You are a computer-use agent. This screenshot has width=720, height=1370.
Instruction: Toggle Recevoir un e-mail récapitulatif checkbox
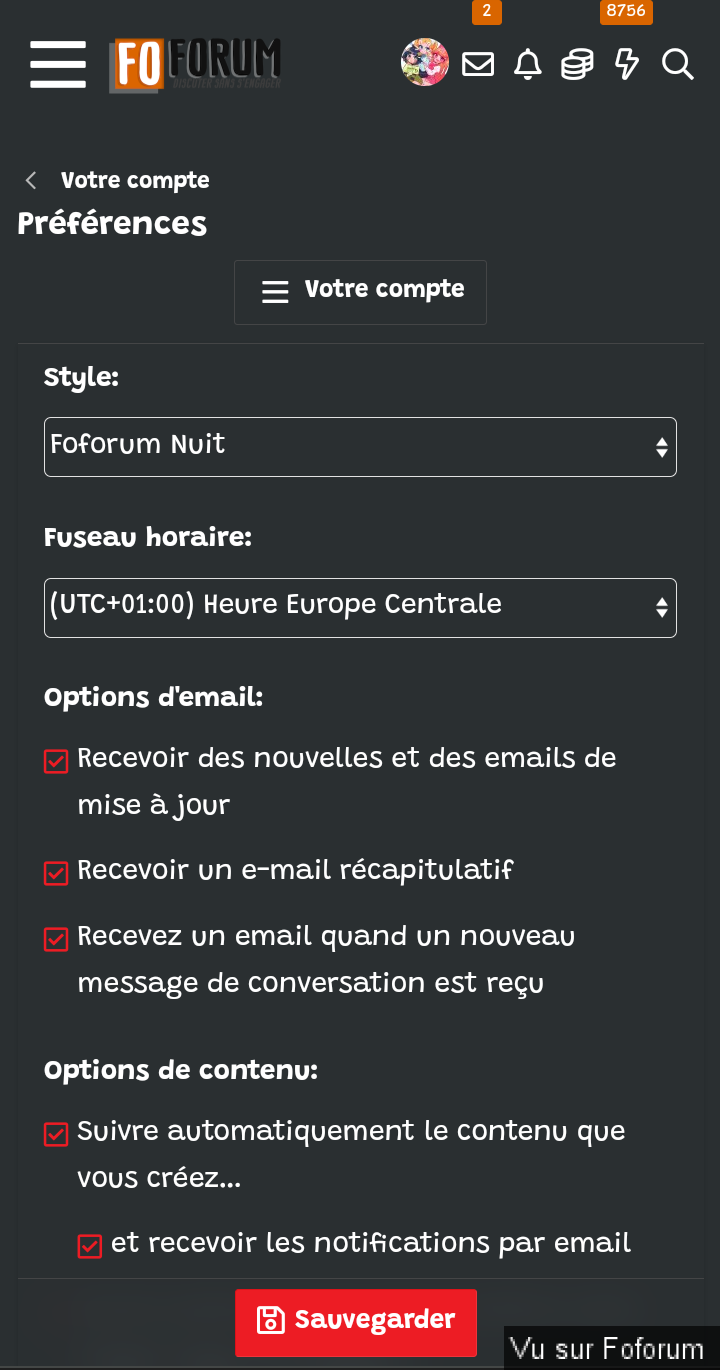pyautogui.click(x=56, y=873)
